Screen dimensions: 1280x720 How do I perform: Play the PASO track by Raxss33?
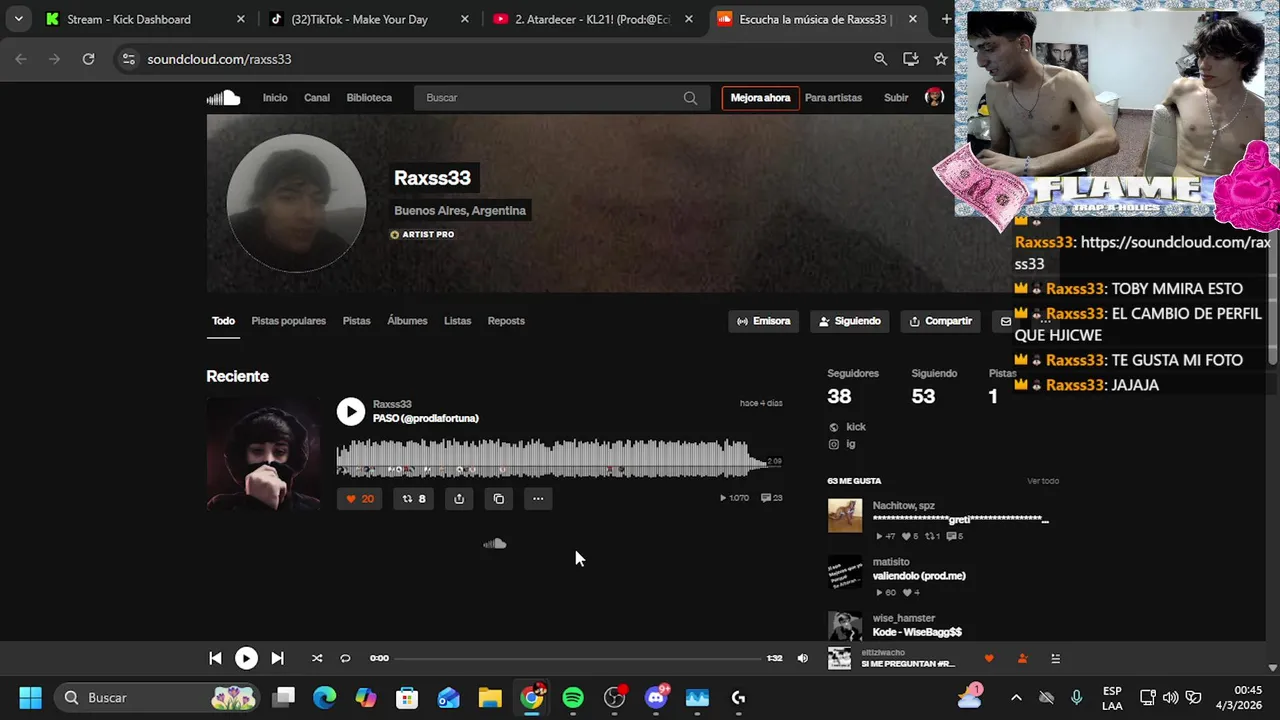350,411
